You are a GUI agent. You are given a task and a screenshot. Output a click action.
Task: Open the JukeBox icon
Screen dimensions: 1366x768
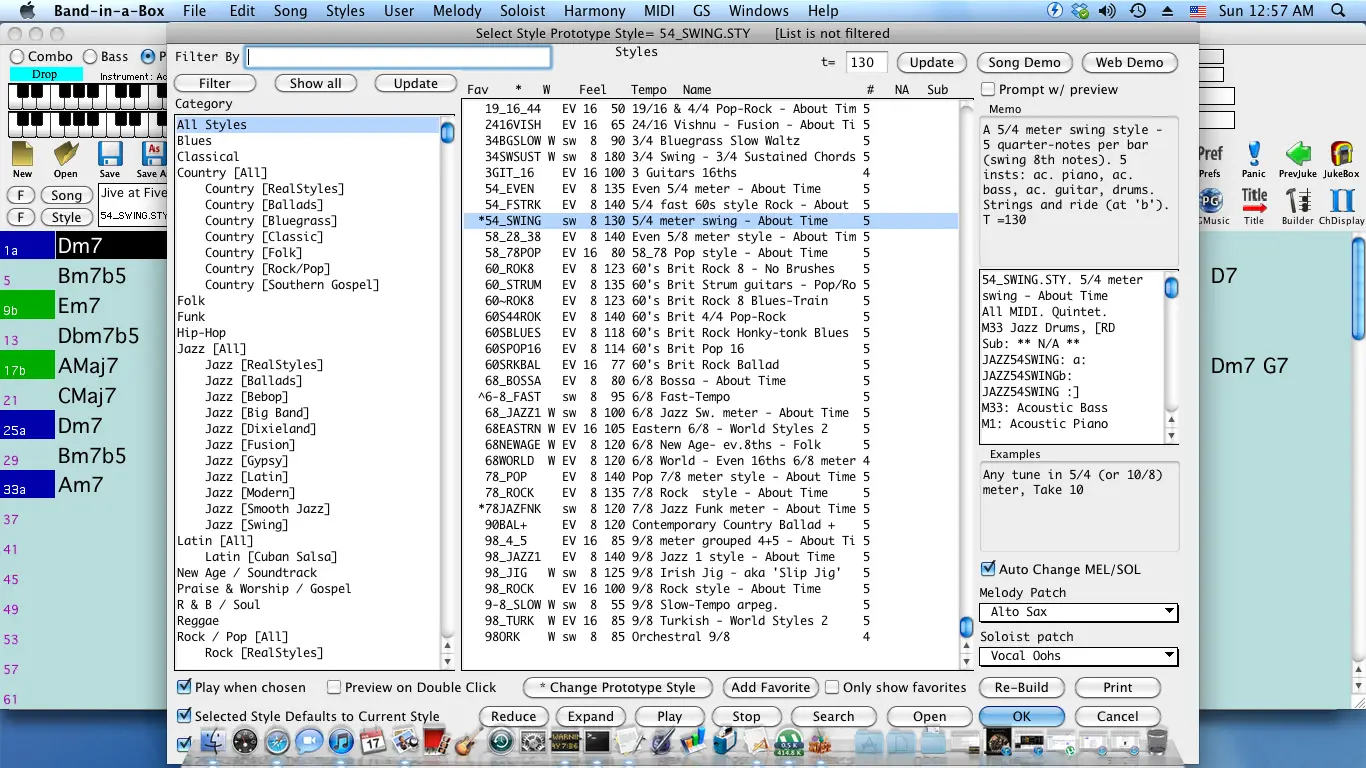pos(1343,153)
